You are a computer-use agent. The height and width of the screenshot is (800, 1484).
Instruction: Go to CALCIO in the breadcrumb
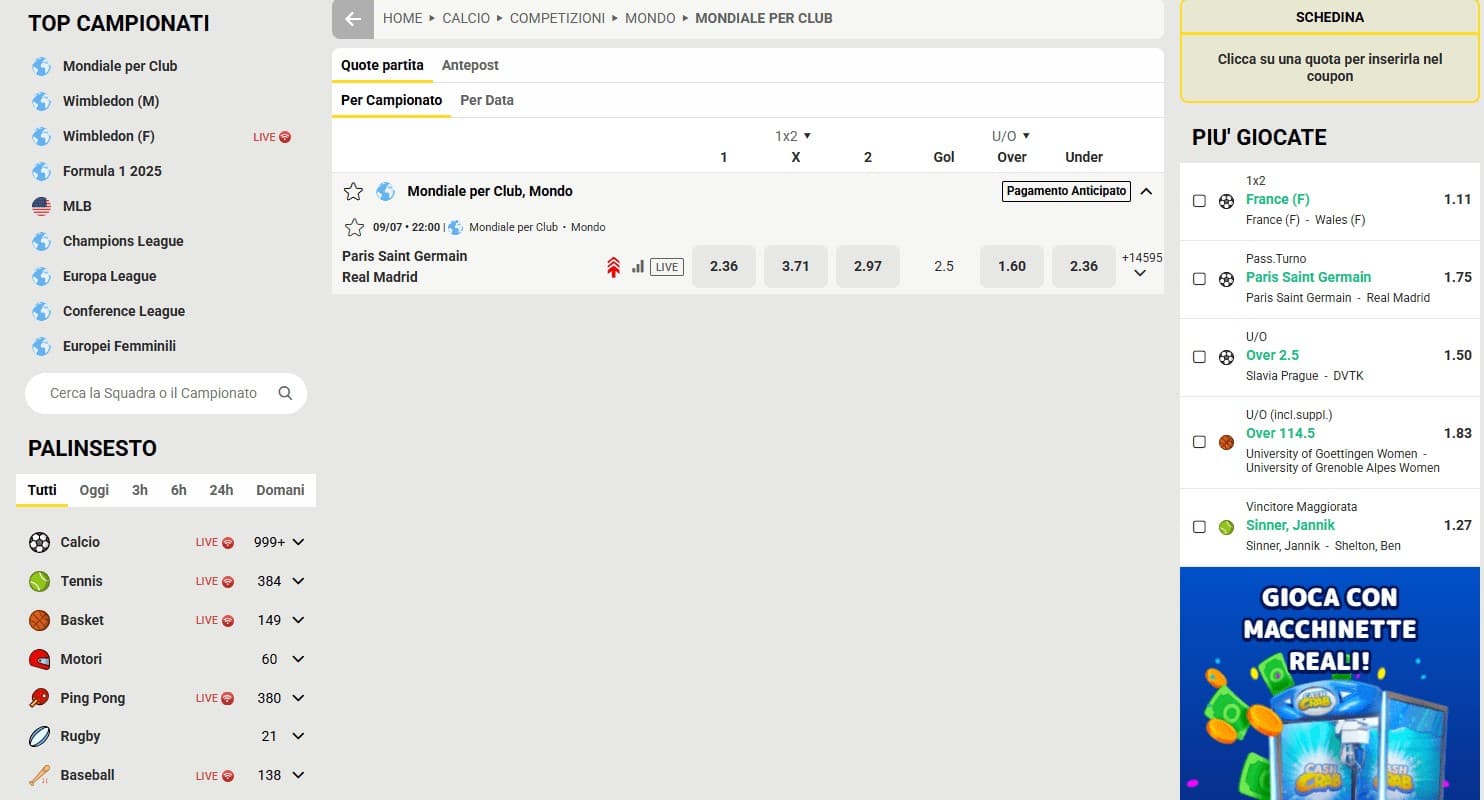[x=466, y=18]
